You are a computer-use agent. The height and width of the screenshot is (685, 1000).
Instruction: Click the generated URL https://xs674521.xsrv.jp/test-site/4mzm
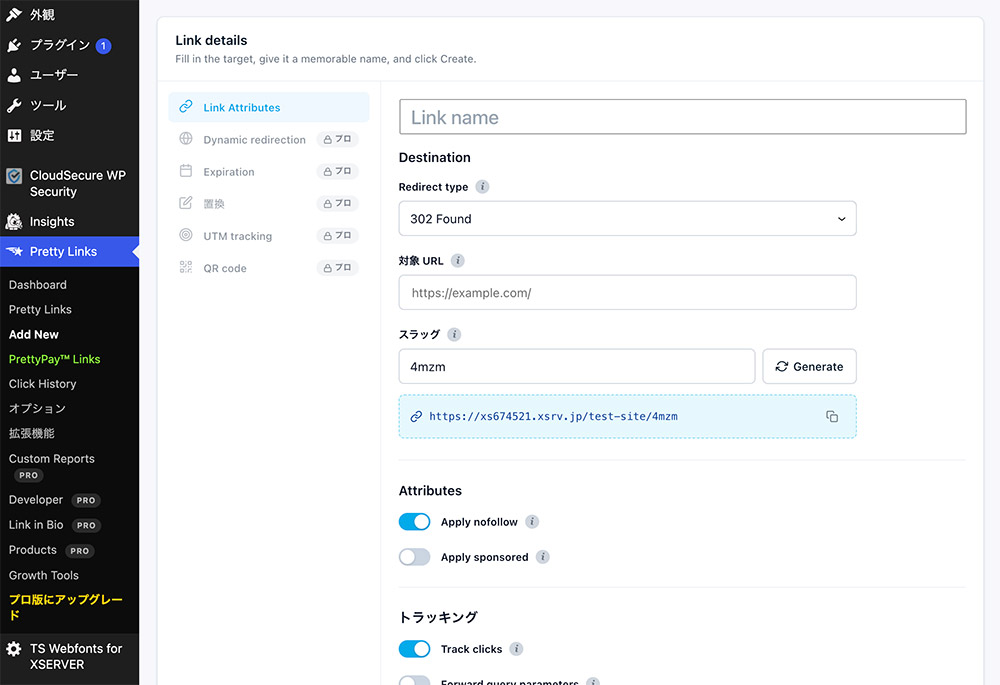553,416
